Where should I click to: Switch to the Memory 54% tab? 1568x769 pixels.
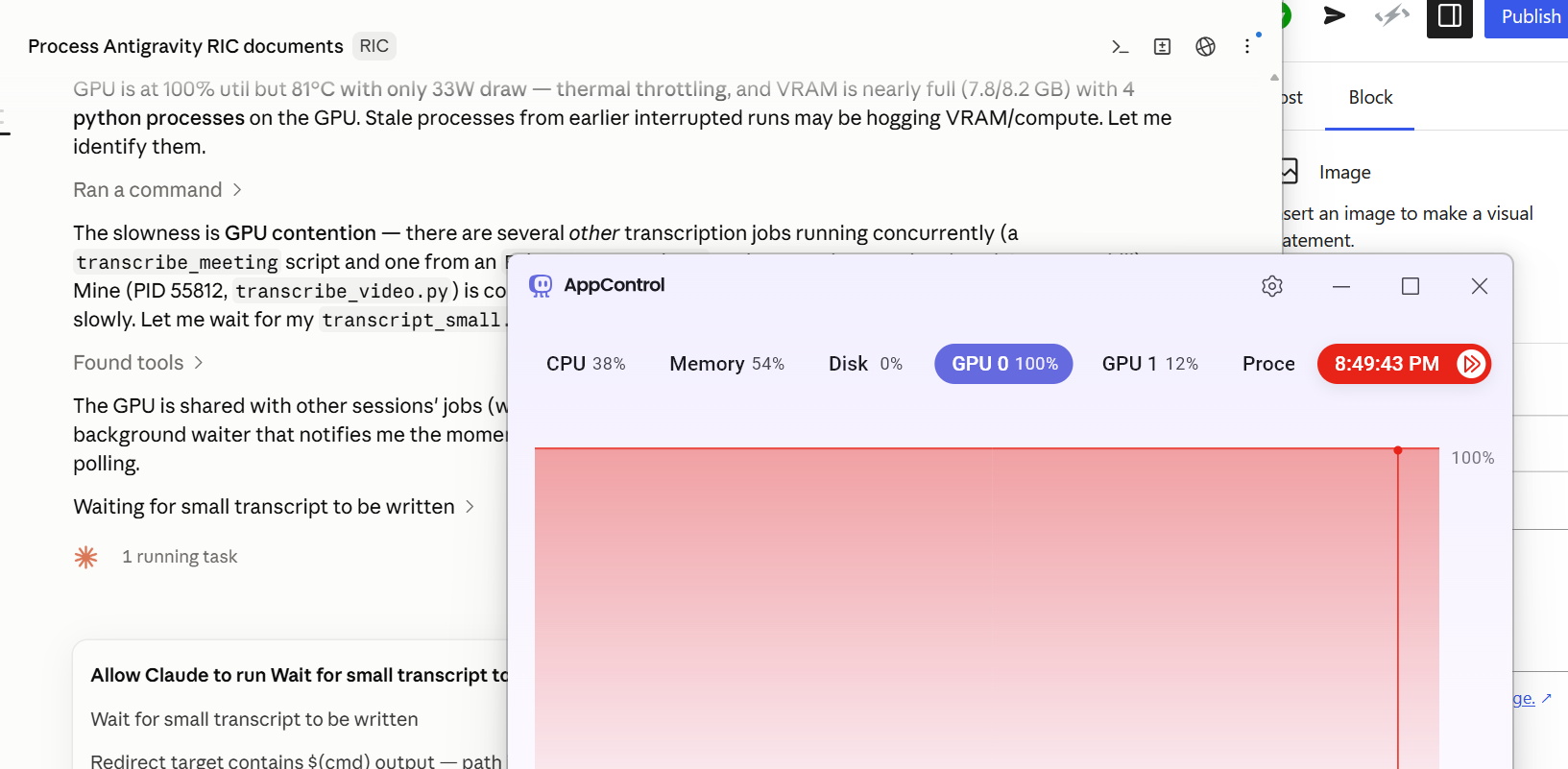tap(727, 364)
